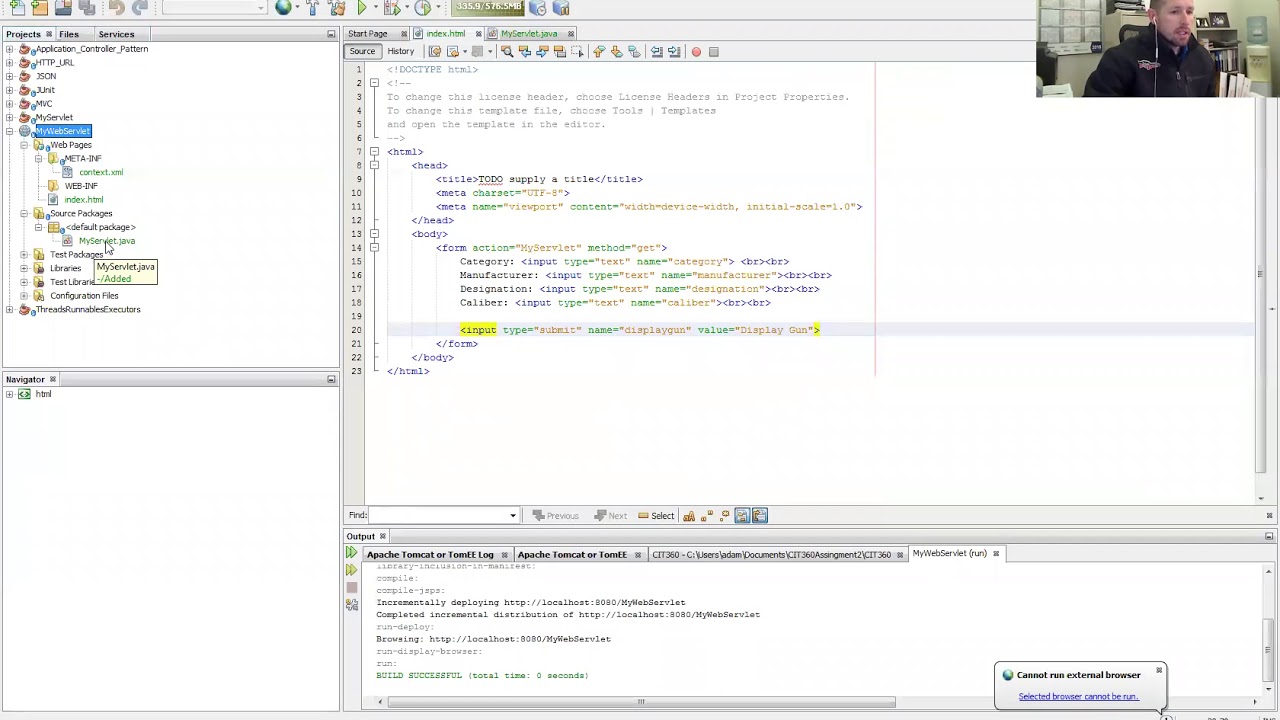The width and height of the screenshot is (1280, 720).
Task: Click 'Selected browser cannot be run' link
Action: 1077,697
